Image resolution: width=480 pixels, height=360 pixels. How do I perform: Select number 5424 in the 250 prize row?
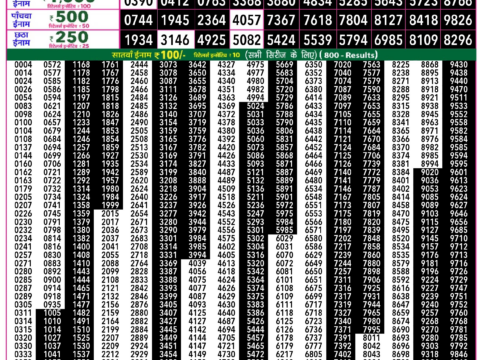pyautogui.click(x=281, y=40)
